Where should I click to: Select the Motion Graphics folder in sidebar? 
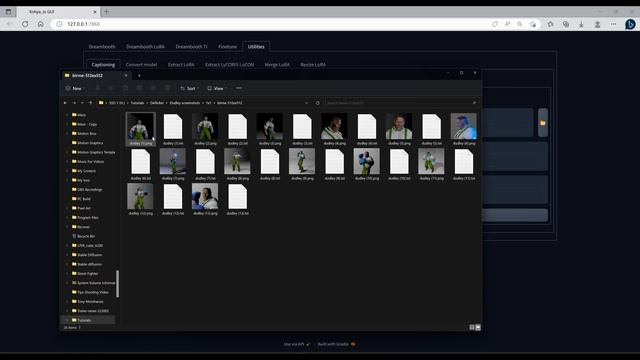click(87, 143)
